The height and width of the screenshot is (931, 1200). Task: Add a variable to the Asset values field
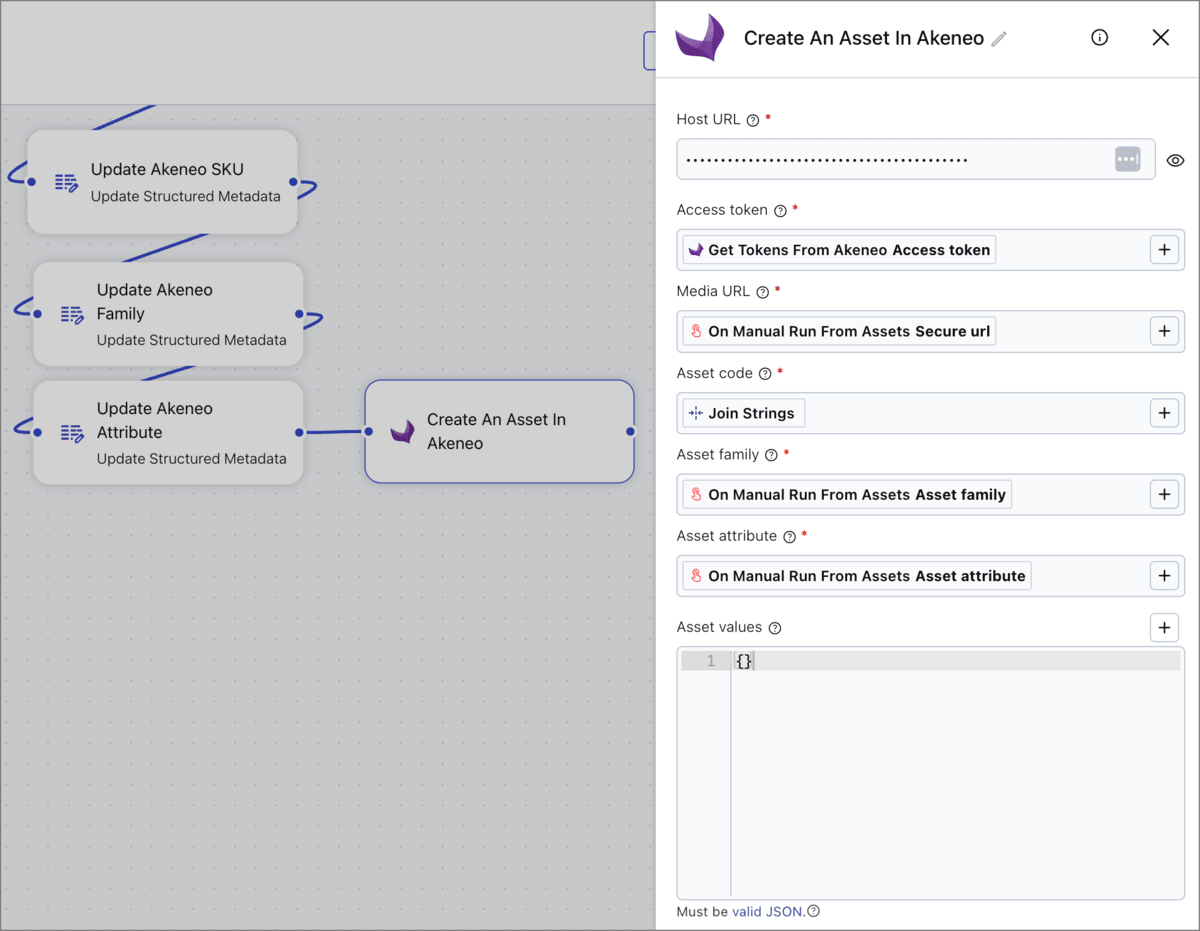pos(1163,627)
